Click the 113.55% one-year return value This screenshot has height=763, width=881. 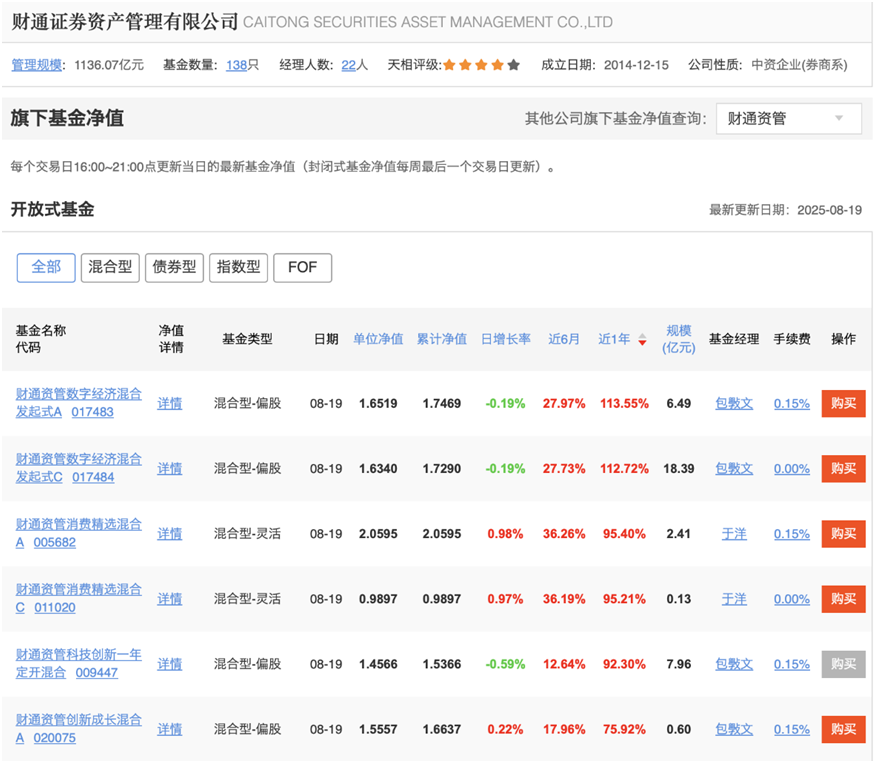[x=624, y=403]
